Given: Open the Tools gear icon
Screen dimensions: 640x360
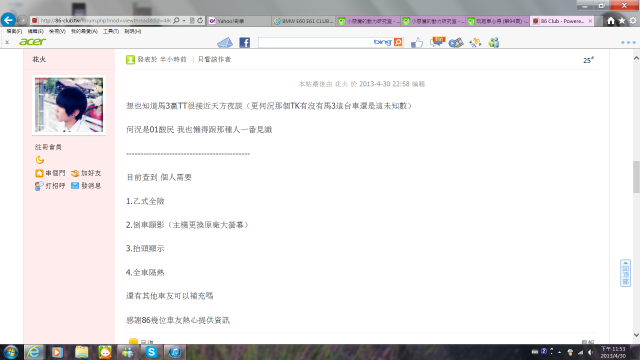Looking at the screenshot, I should coord(633,21).
